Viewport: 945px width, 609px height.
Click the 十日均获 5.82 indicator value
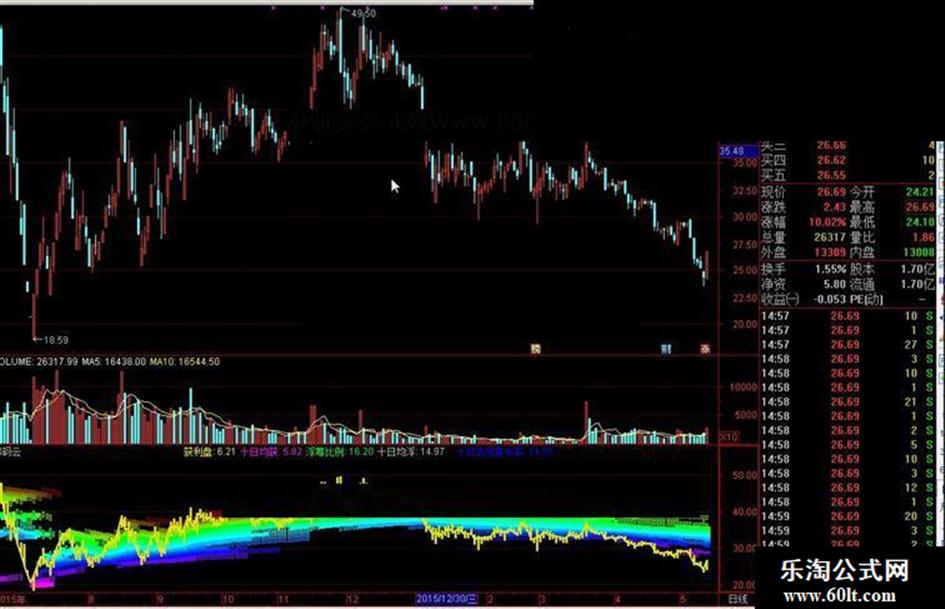point(271,451)
